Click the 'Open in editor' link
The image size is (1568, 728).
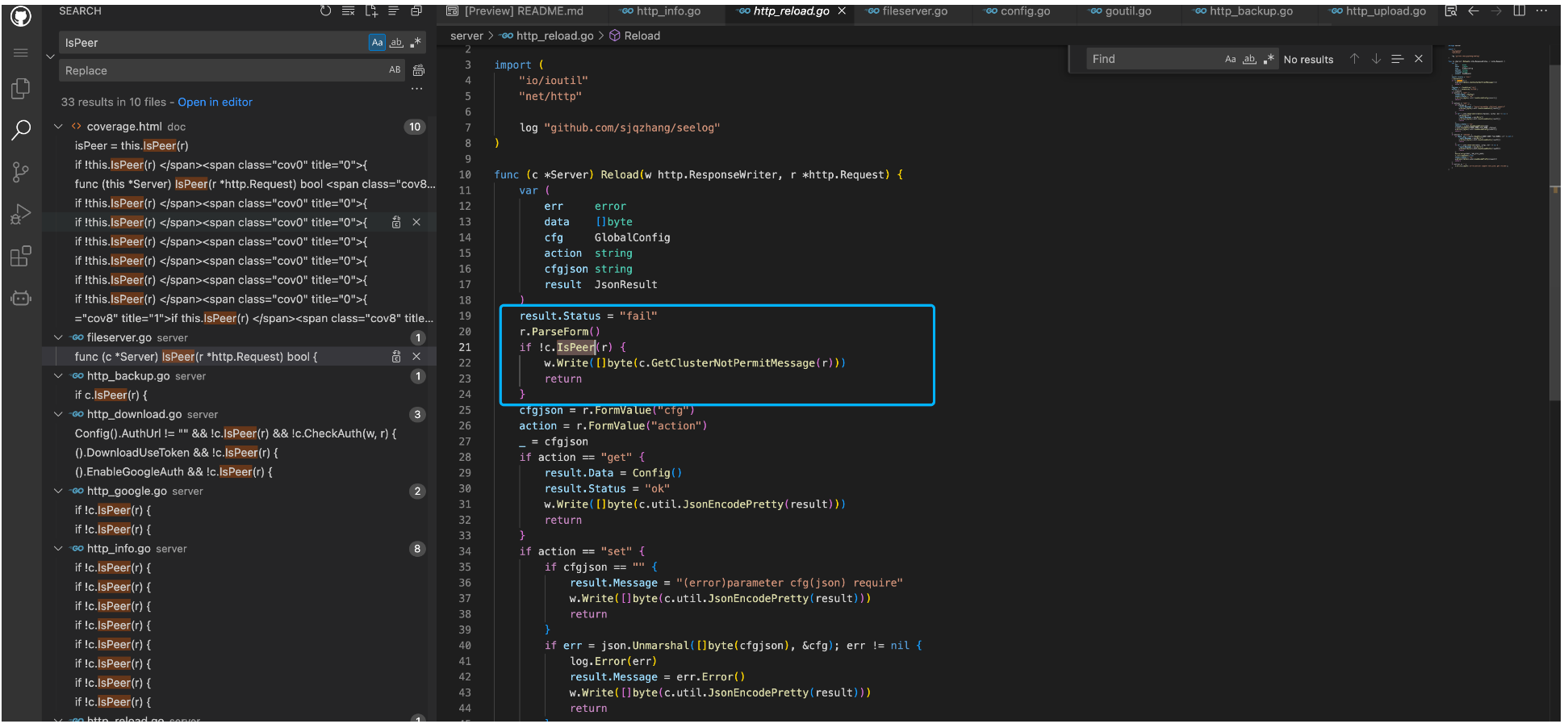coord(215,103)
